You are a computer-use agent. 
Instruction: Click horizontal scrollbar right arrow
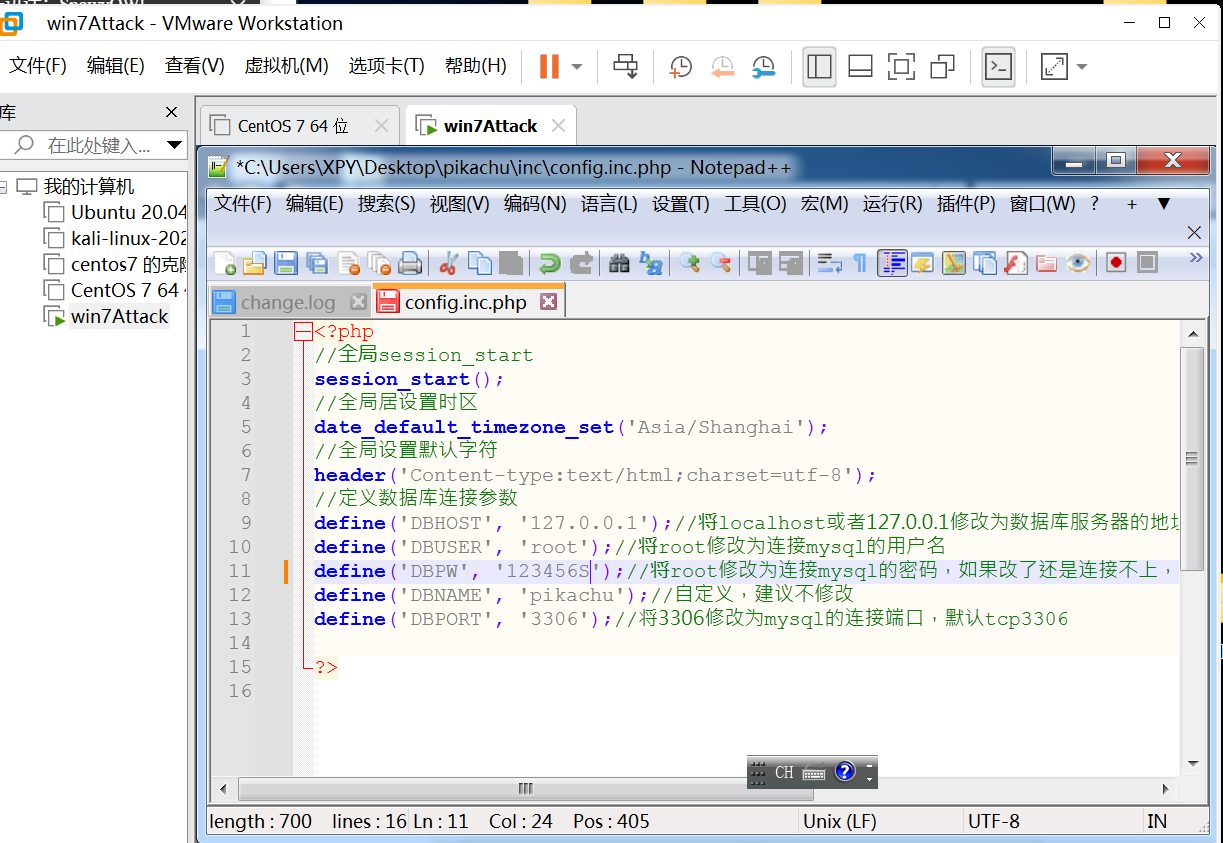click(x=1164, y=788)
